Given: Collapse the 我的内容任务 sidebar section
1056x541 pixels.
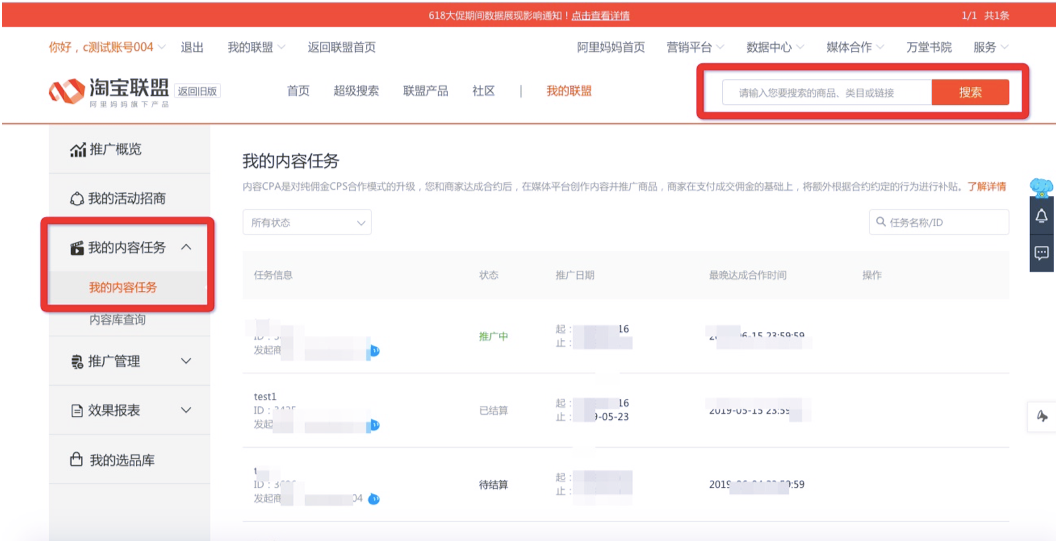Looking at the screenshot, I should 131,247.
